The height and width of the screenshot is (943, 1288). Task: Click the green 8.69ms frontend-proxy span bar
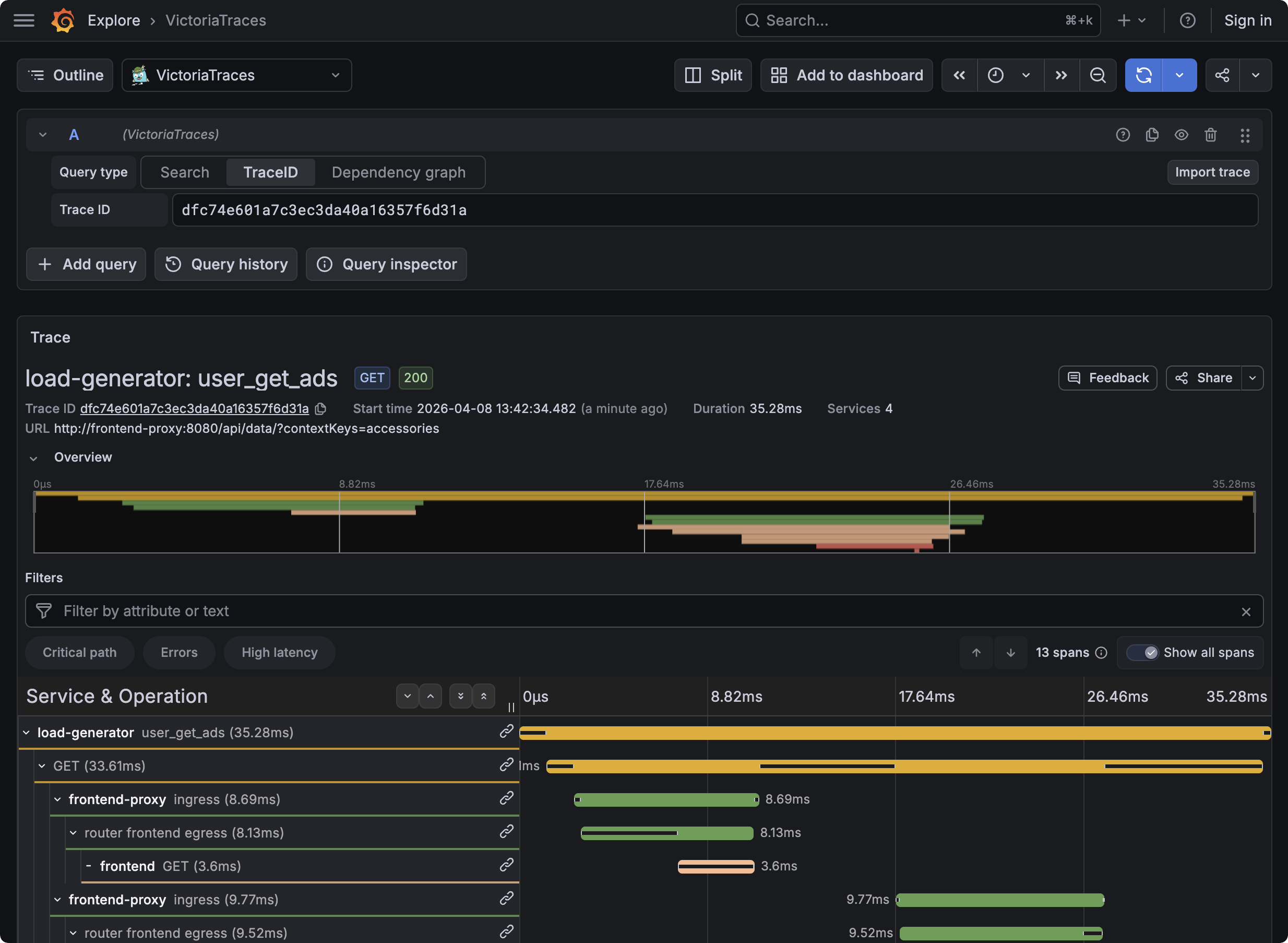(666, 800)
